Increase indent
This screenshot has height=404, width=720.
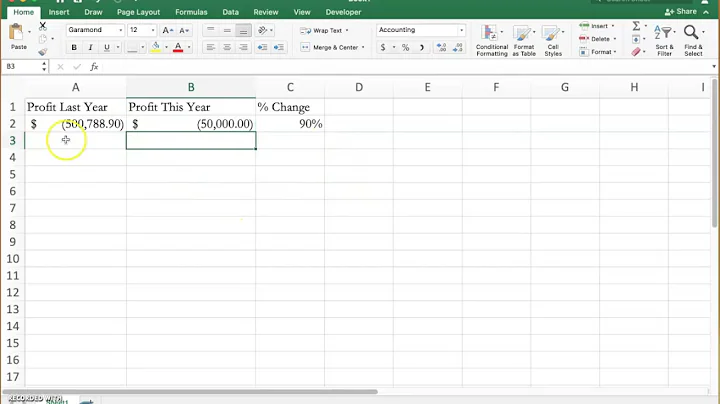pyautogui.click(x=278, y=47)
